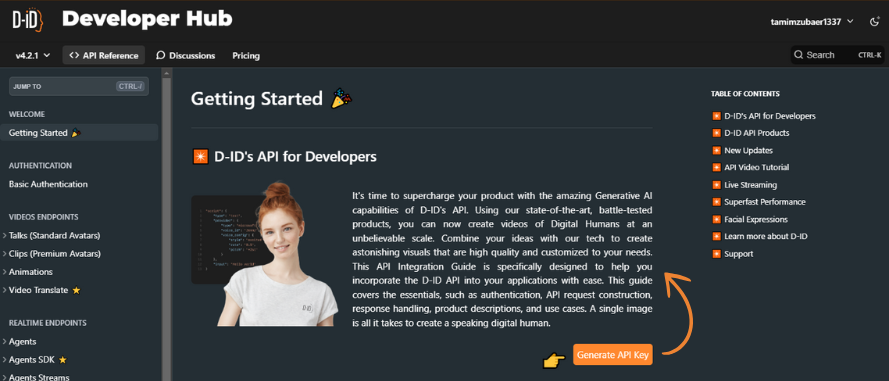Click the Realtime Endpoints section label
This screenshot has height=381, width=889.
tap(48, 323)
